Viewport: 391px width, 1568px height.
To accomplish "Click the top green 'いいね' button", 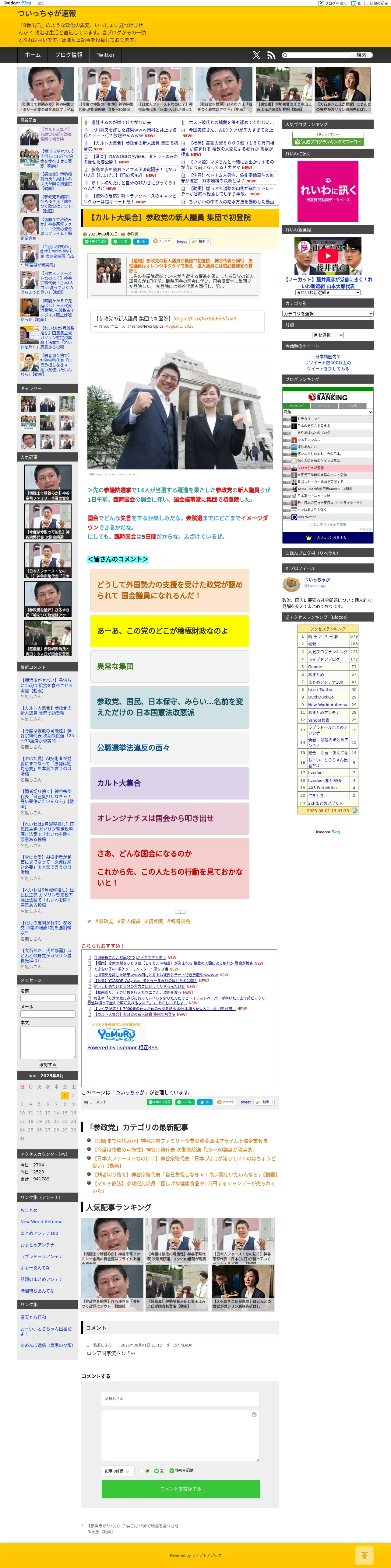I will tap(121, 242).
